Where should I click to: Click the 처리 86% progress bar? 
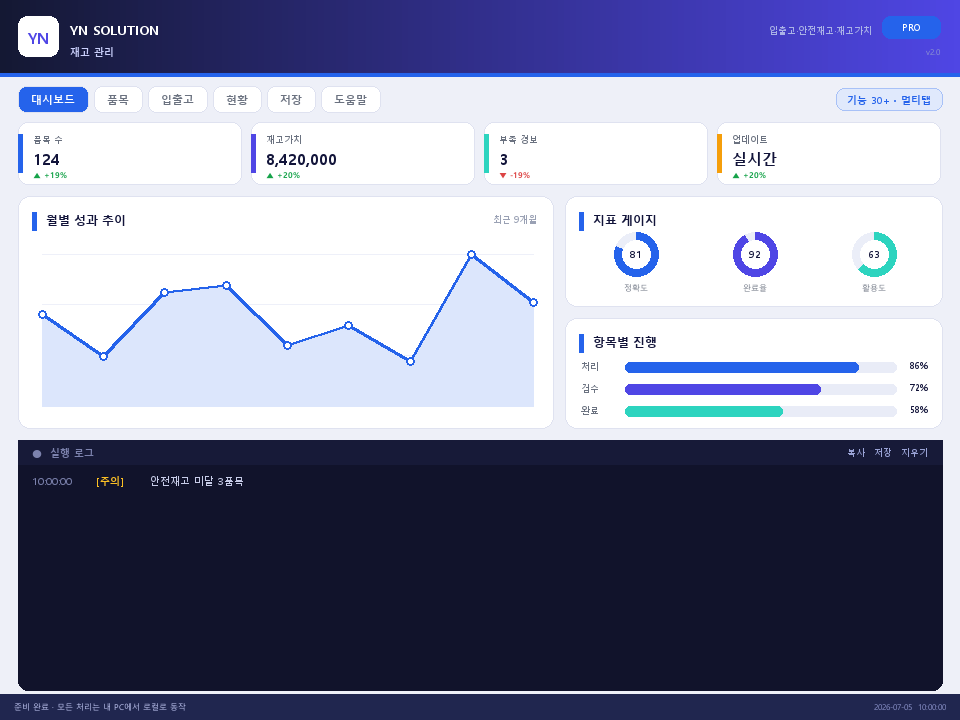click(x=760, y=367)
